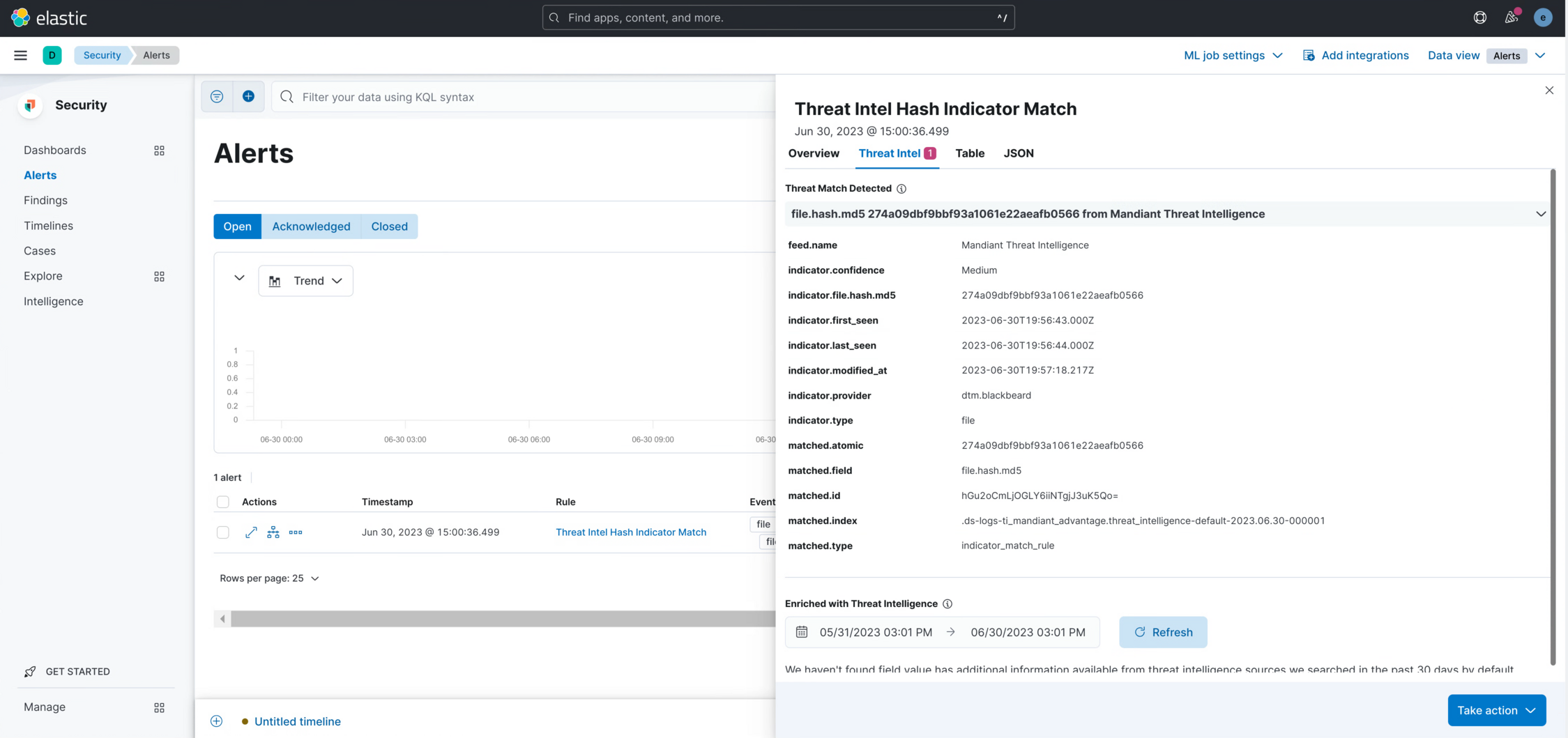Expand alert details with arrows icon
The width and height of the screenshot is (1568, 738).
(251, 532)
